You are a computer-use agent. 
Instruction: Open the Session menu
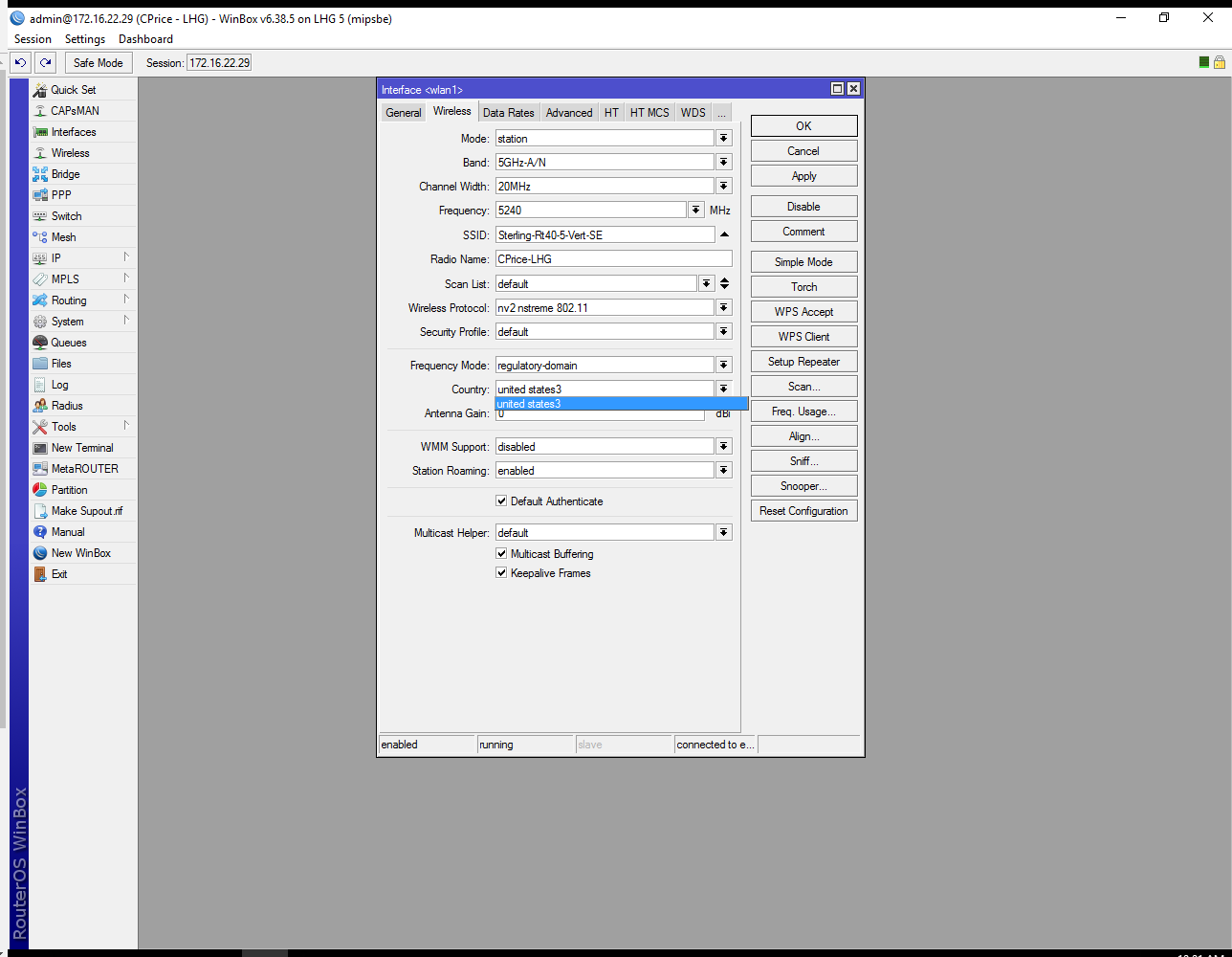(x=33, y=39)
